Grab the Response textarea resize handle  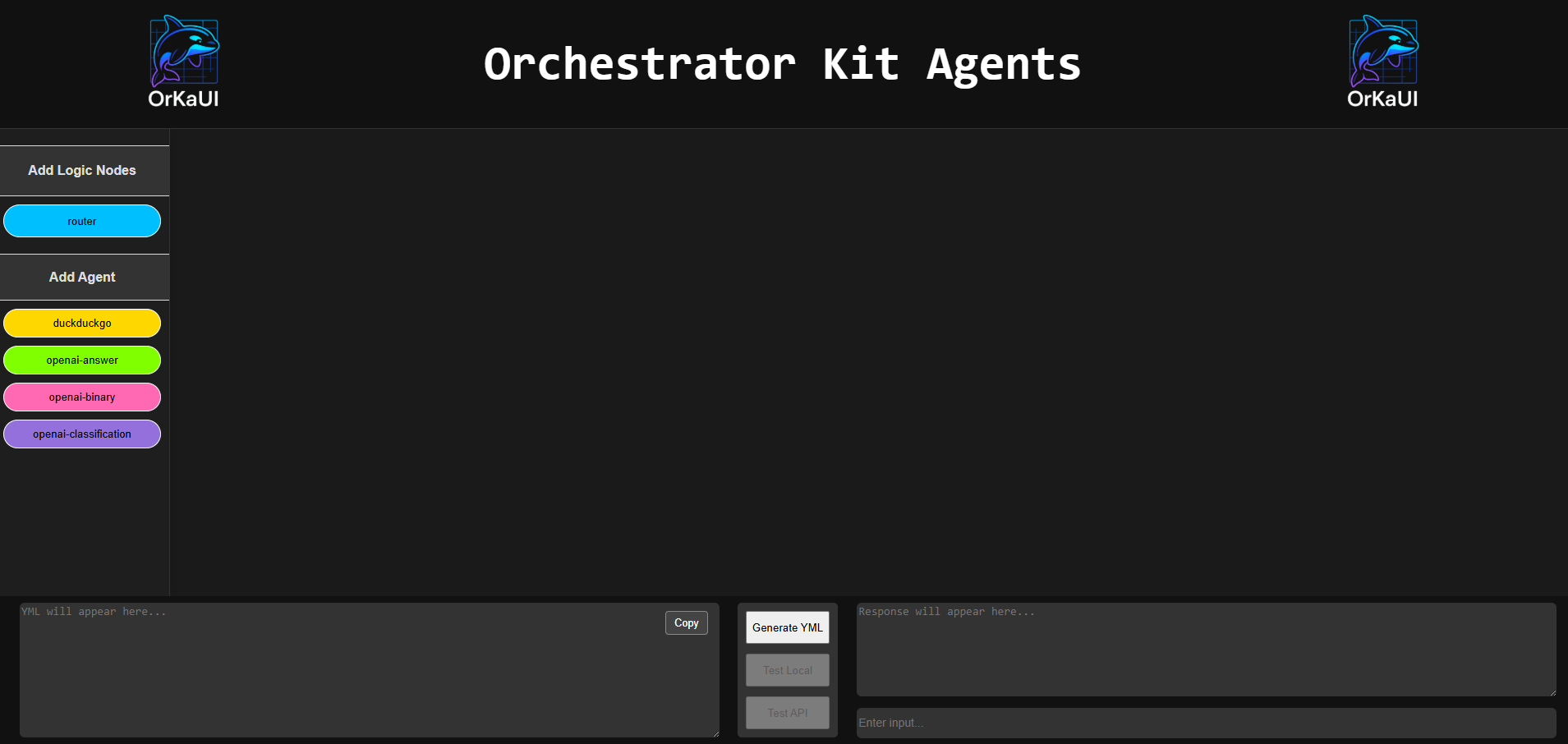[1552, 691]
